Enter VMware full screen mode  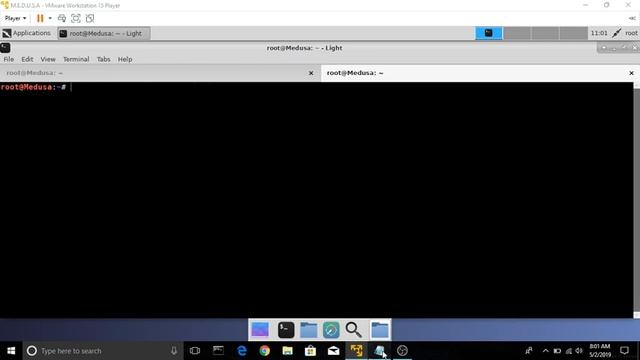click(76, 18)
